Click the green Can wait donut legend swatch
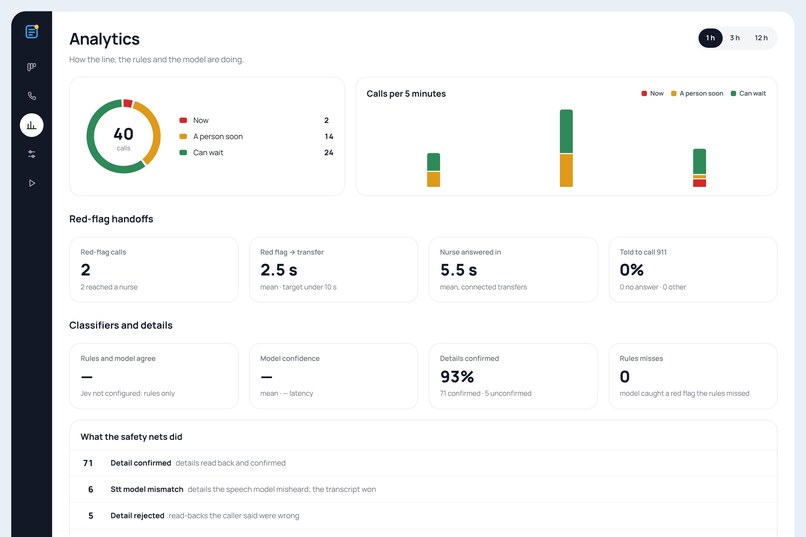 point(183,153)
